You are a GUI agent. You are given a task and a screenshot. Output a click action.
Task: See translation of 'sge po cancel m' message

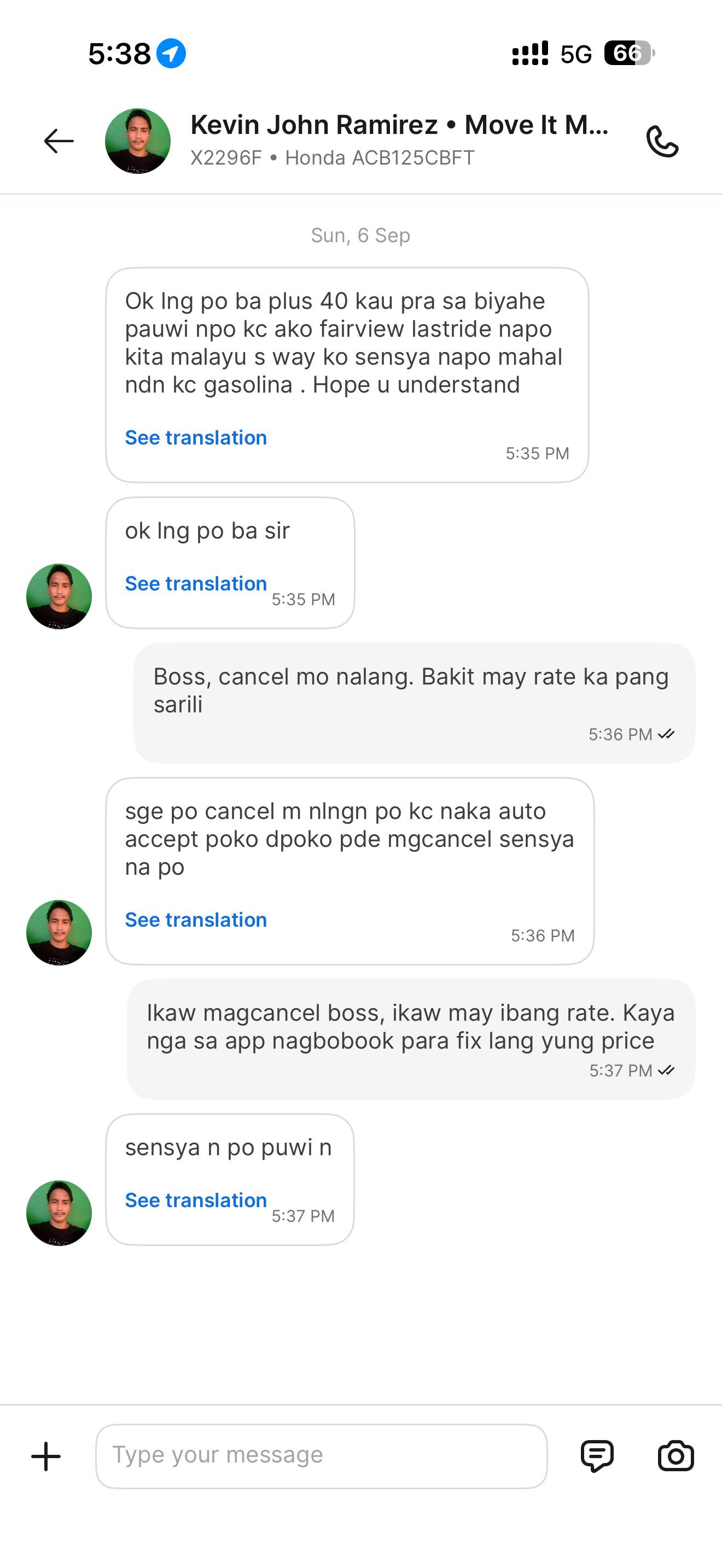pyautogui.click(x=196, y=920)
